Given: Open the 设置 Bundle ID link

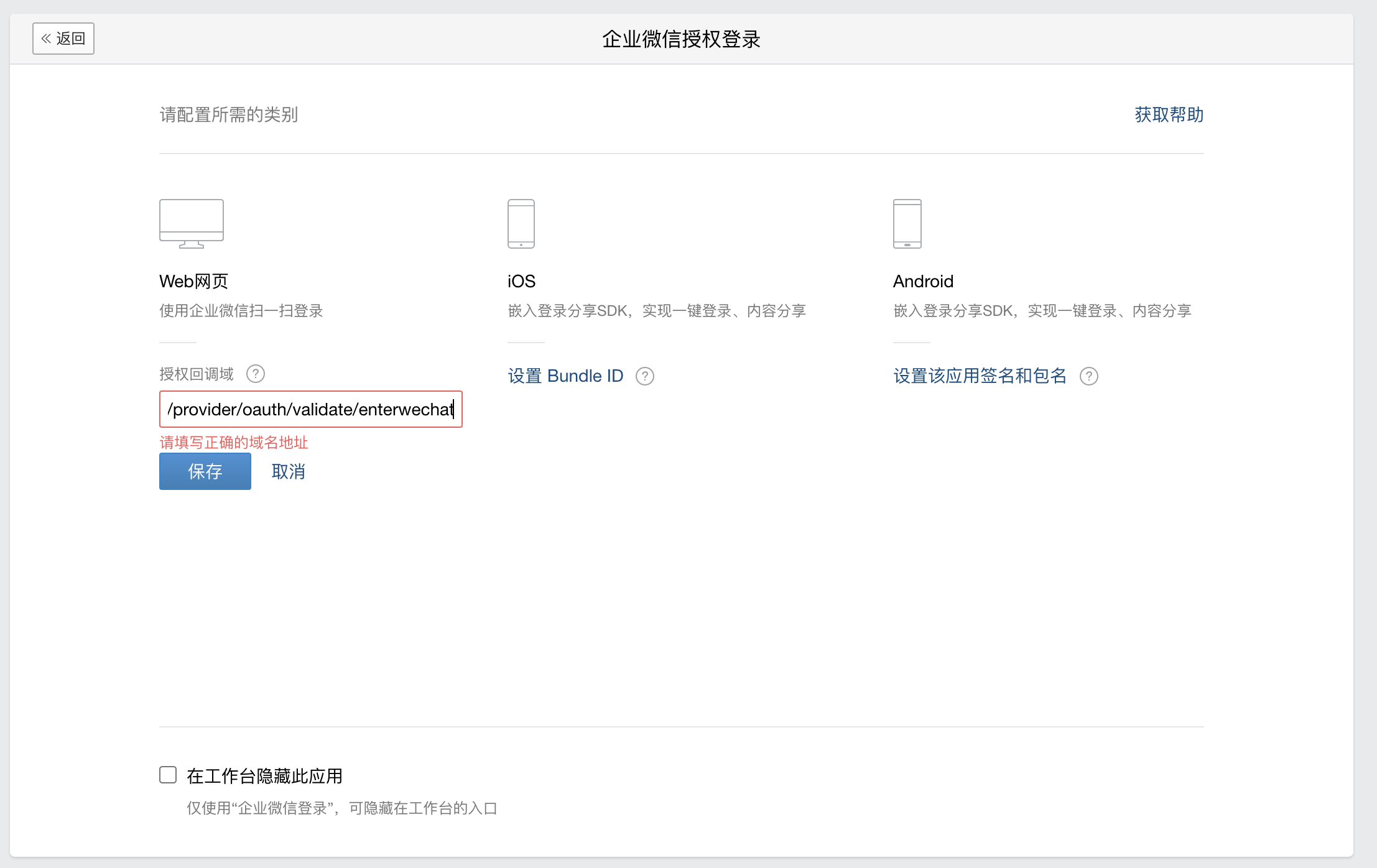Looking at the screenshot, I should click(565, 376).
